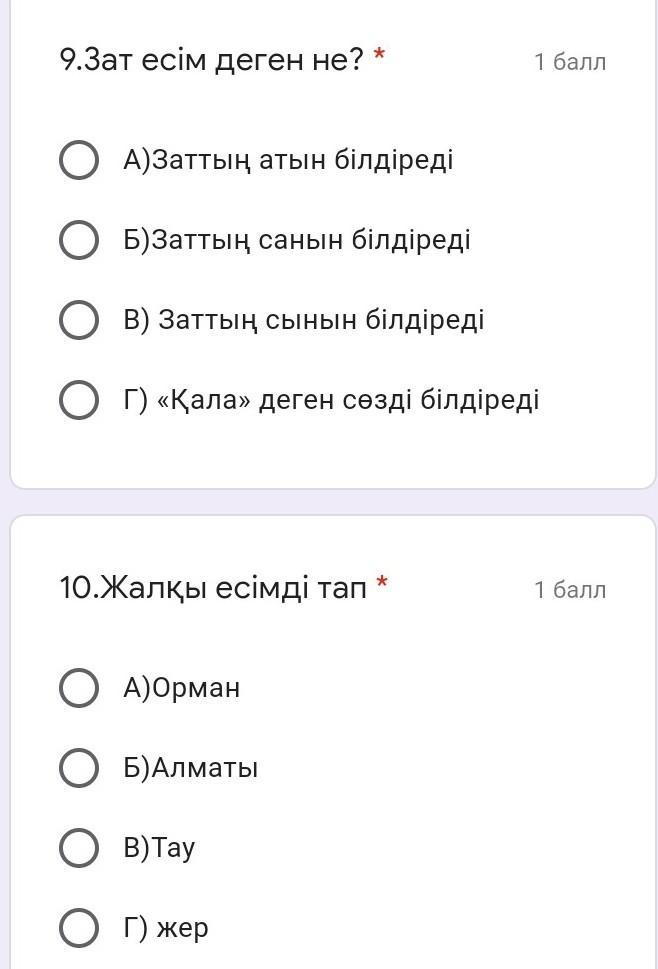Click the question title "9.Зат есім деген не?"

pos(212,61)
